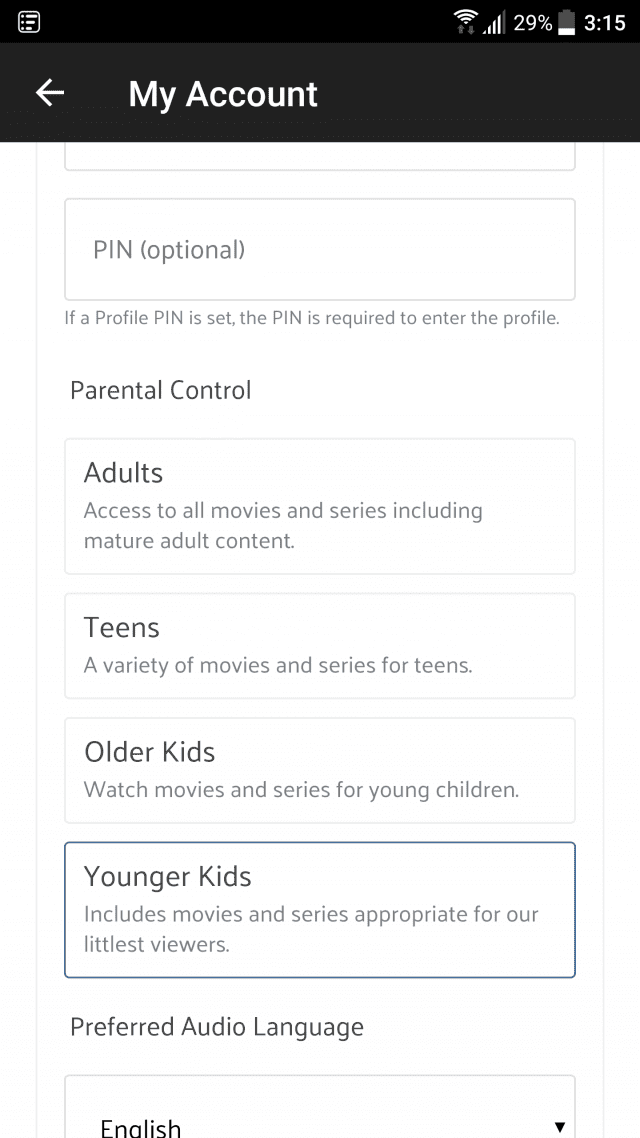Tap the 'mature adult content' description text
Viewport: 640px width, 1138px height.
(x=189, y=541)
